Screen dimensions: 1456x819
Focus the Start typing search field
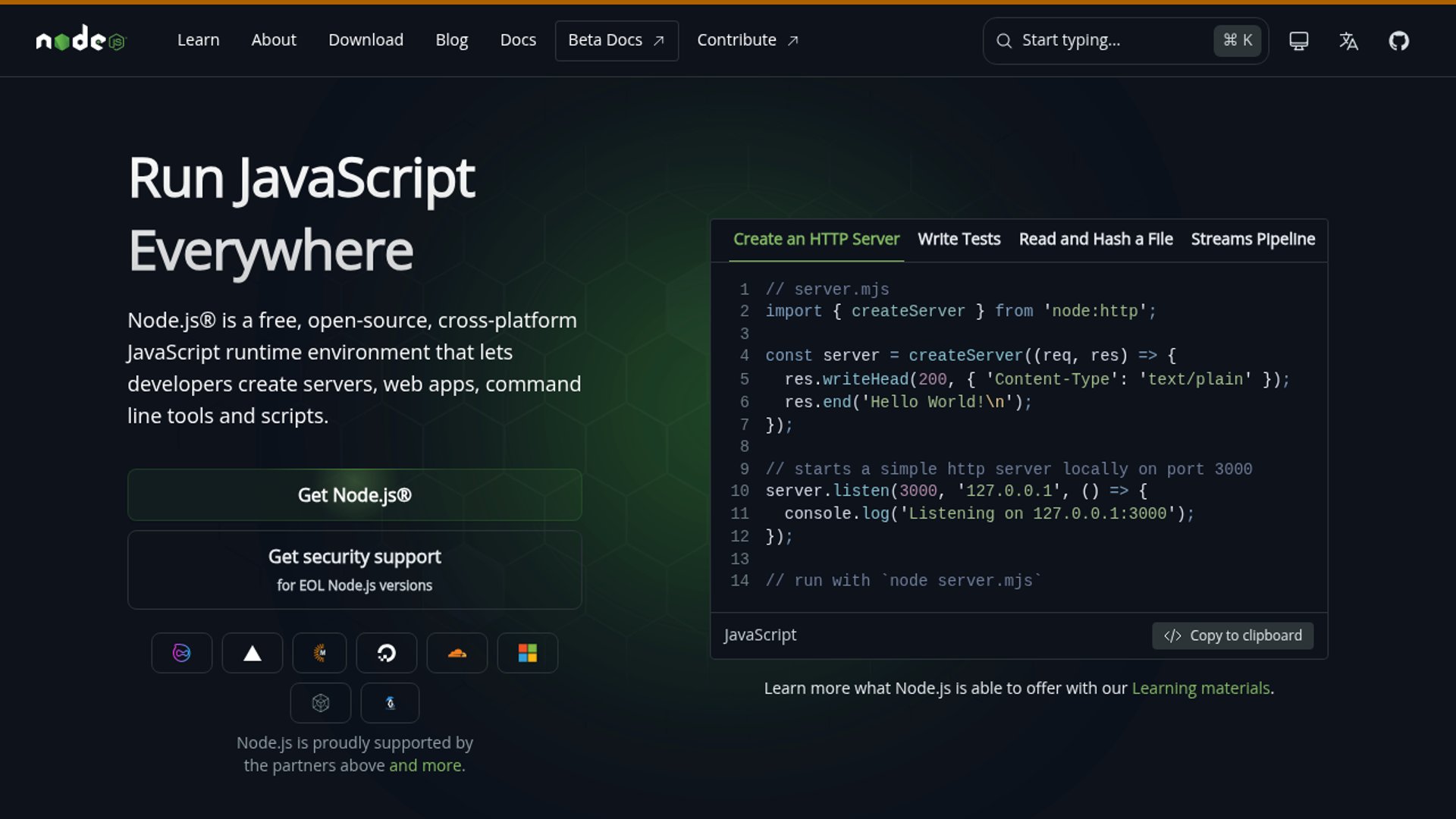(x=1125, y=41)
